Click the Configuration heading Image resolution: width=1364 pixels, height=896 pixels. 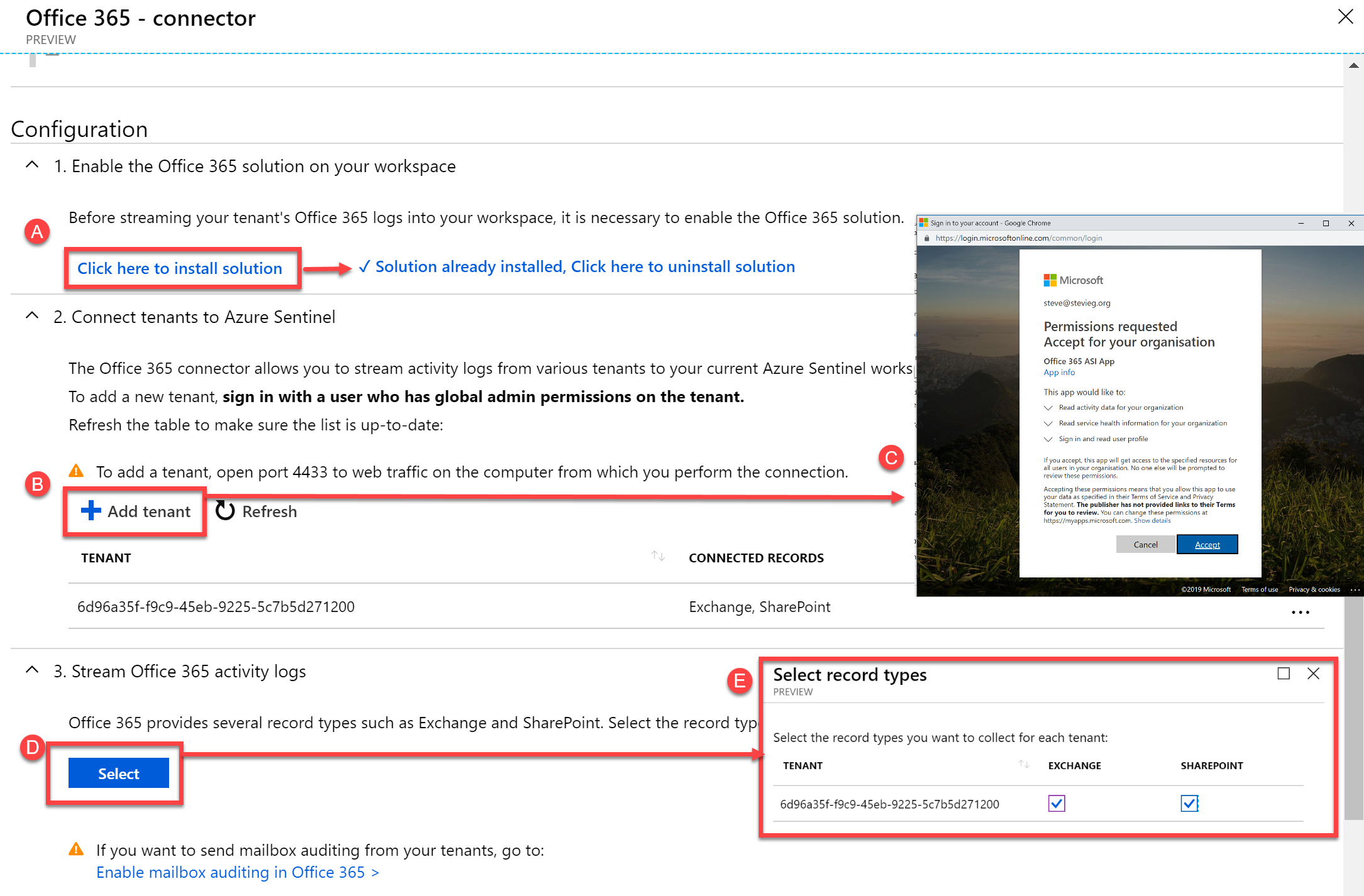pos(79,129)
